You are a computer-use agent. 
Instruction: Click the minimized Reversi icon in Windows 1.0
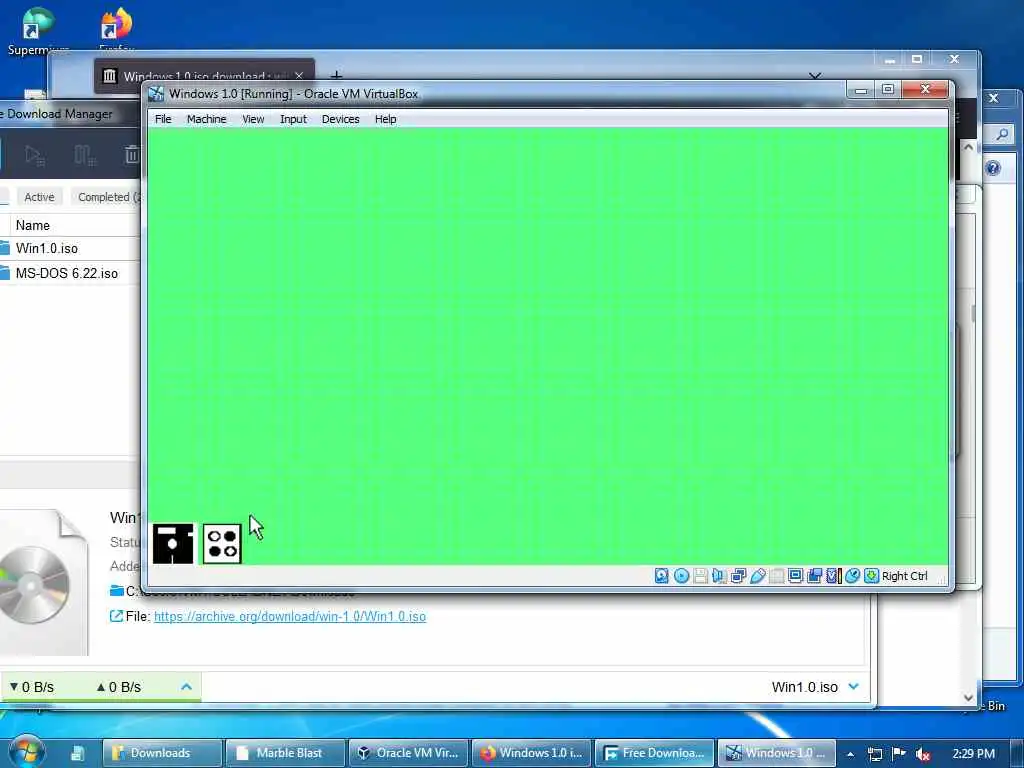[222, 543]
